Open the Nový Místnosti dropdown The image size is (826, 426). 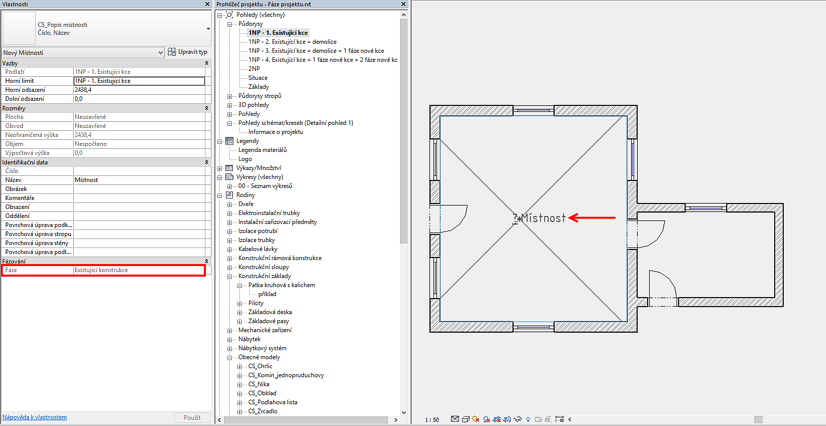coord(159,52)
